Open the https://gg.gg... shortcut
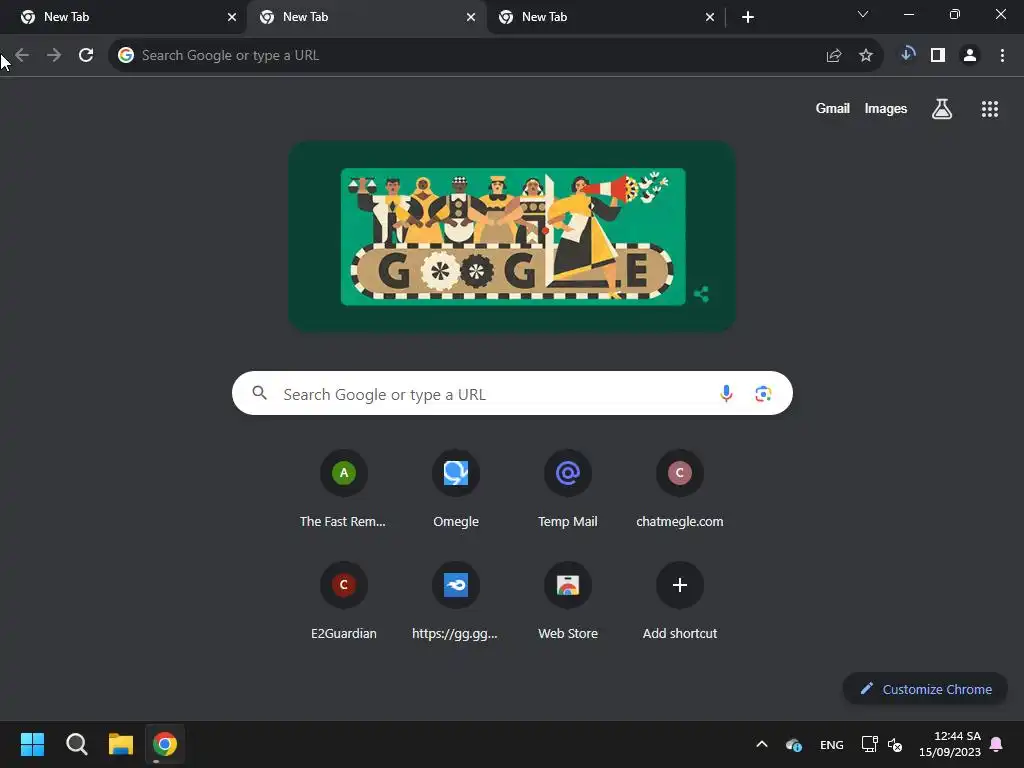 pos(456,601)
